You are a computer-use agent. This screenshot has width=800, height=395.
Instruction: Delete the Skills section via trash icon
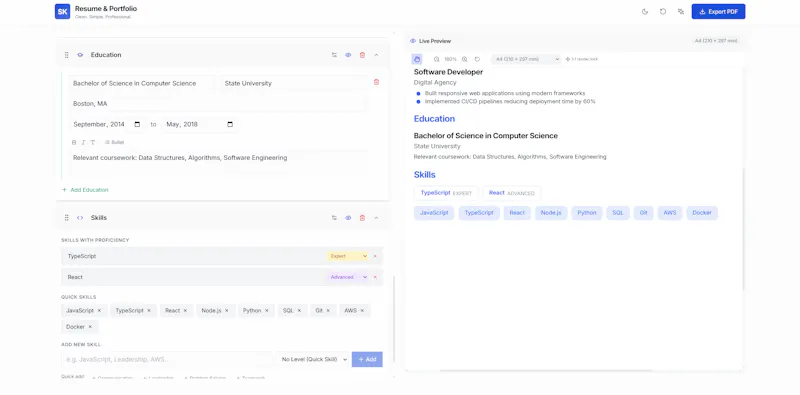click(x=362, y=217)
